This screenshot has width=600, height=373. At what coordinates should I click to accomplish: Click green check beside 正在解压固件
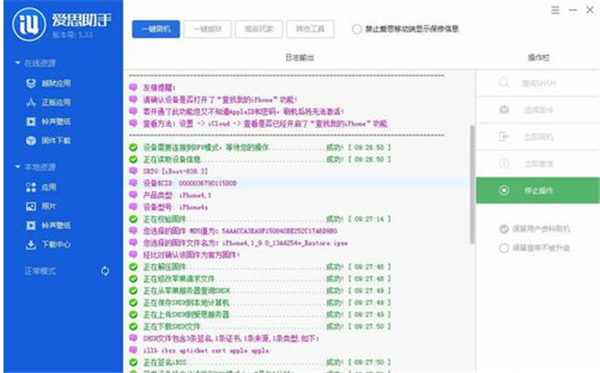(133, 267)
